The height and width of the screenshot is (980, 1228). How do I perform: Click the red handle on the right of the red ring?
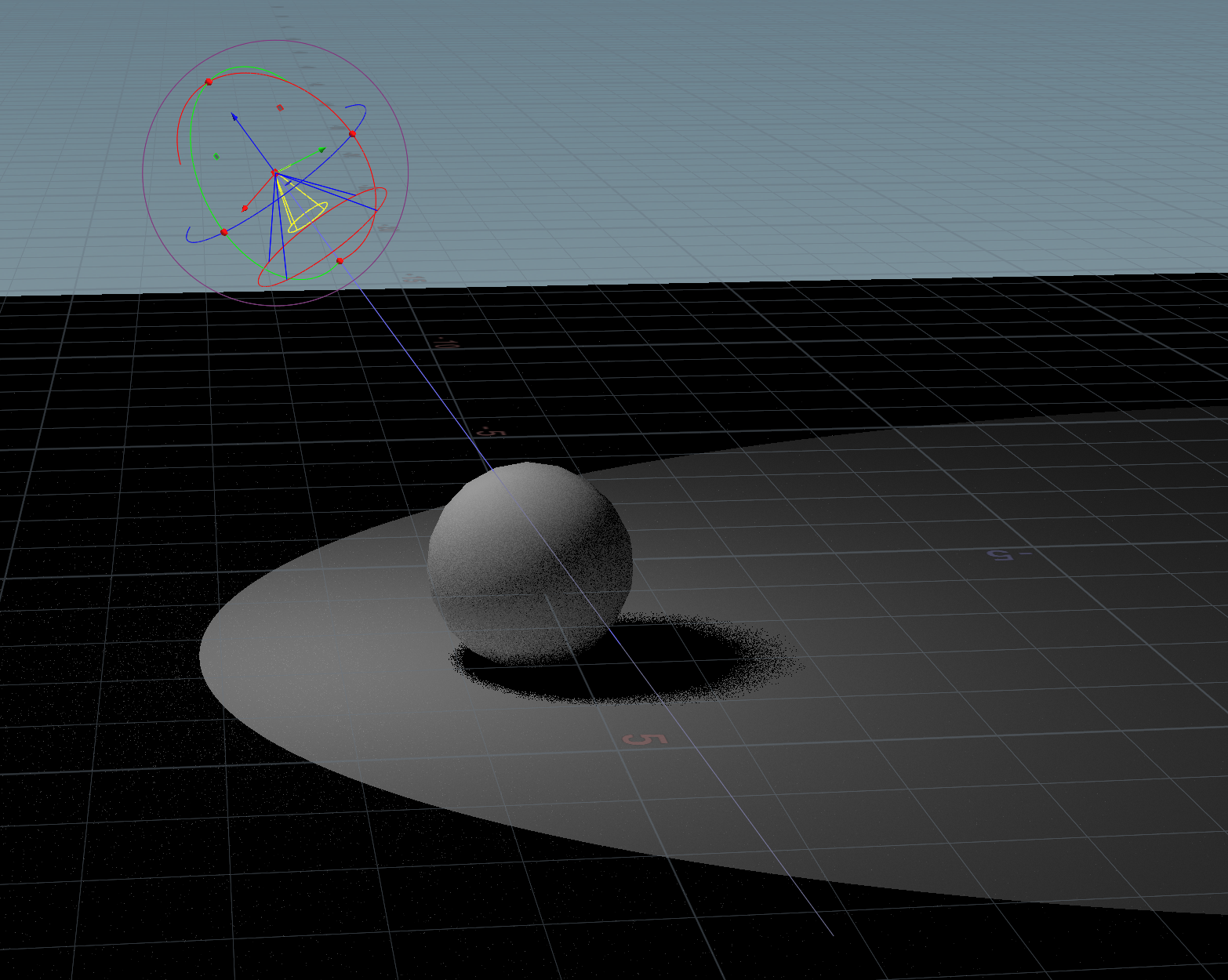(x=352, y=134)
